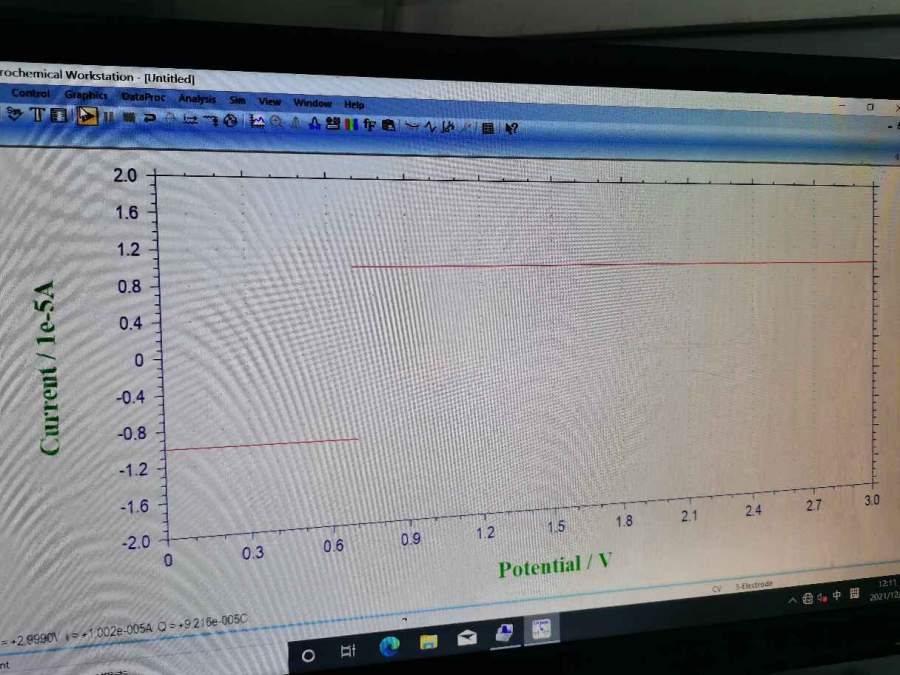Click the faded icon right of the Zoom magnifier
The image size is (900, 675).
(x=295, y=122)
